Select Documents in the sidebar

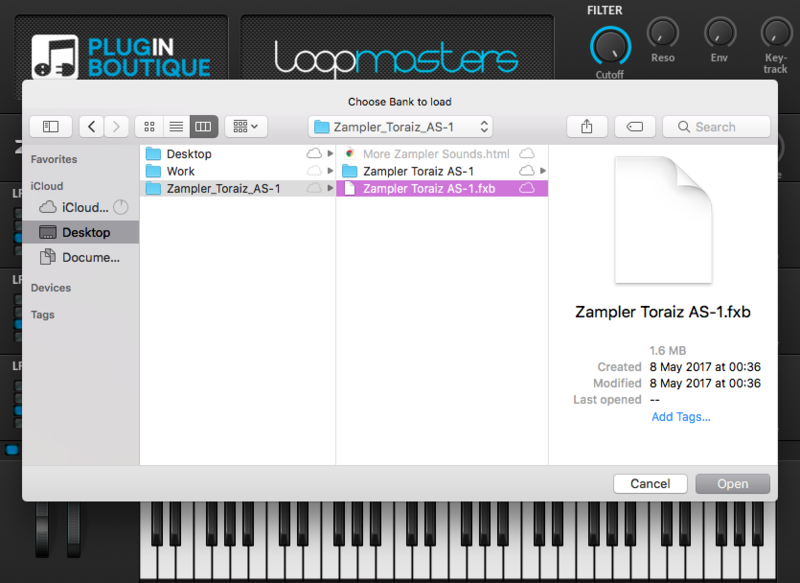tap(80, 258)
